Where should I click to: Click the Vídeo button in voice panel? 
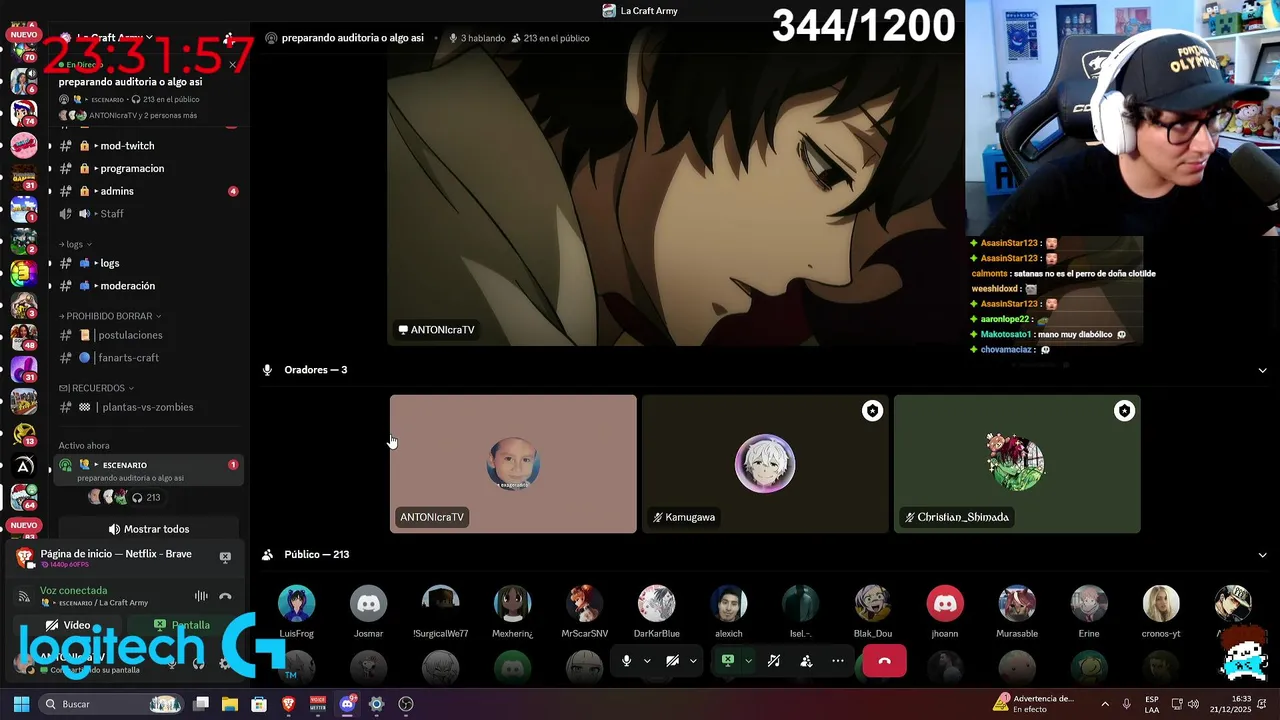tap(68, 625)
